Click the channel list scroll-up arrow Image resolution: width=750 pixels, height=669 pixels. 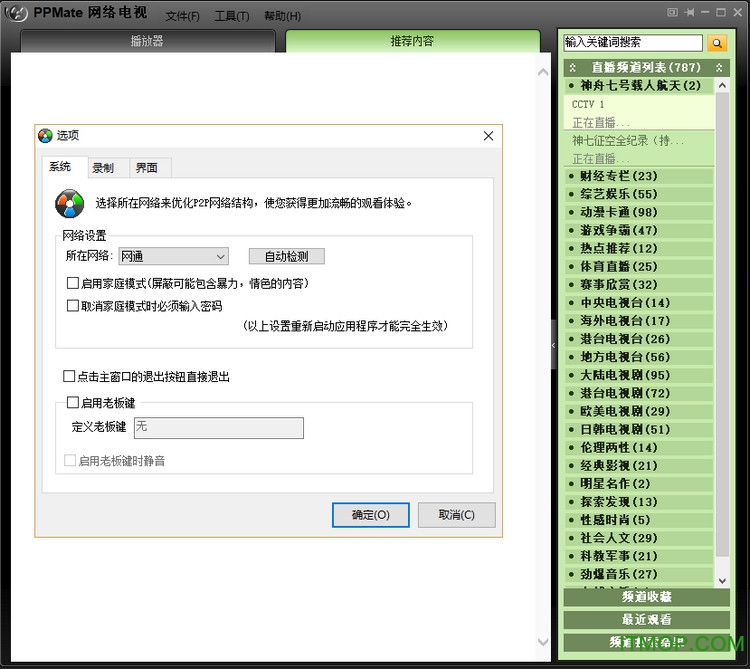[722, 86]
